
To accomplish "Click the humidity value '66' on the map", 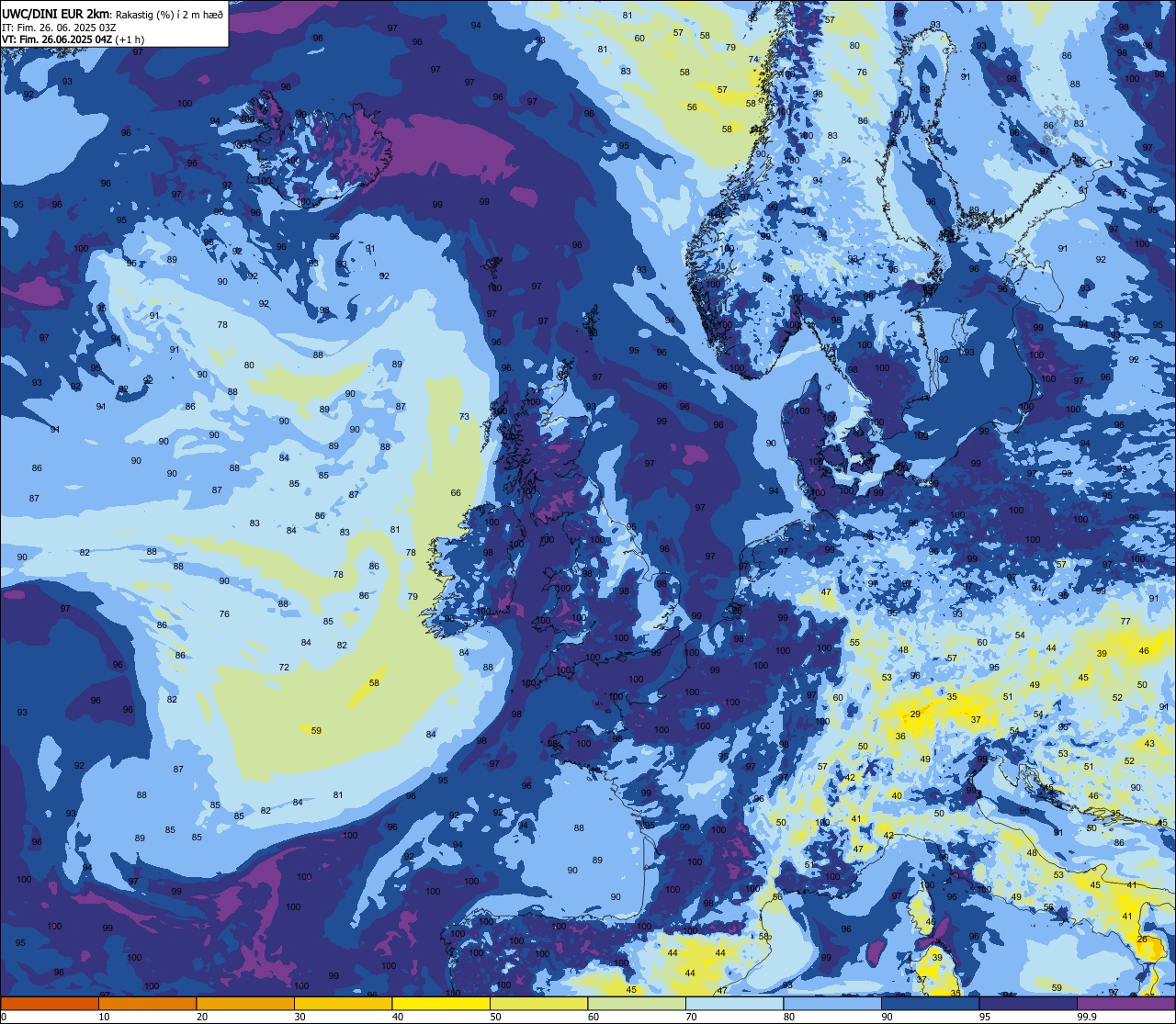I will coord(456,493).
